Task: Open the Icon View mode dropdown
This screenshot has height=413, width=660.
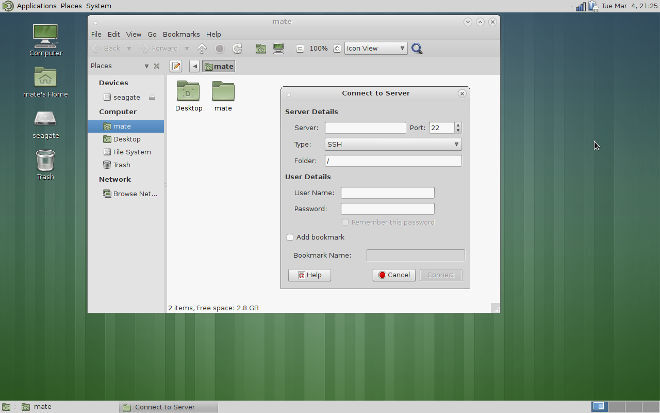Action: tap(376, 48)
